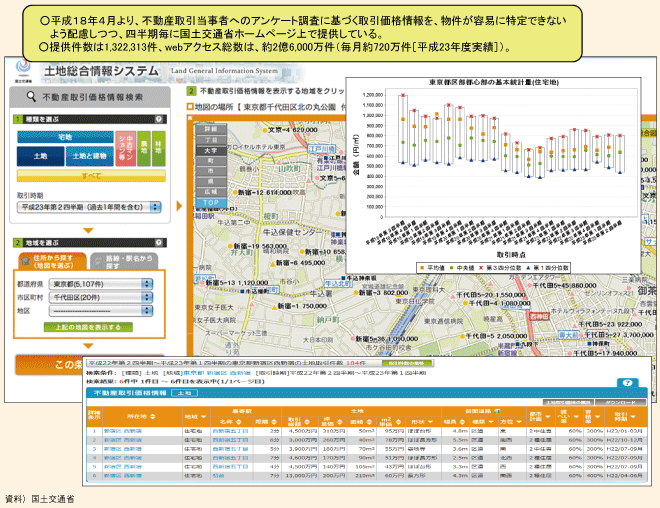Select the 中古マンション等 type
Image resolution: width=660 pixels, height=508 pixels.
click(x=125, y=148)
